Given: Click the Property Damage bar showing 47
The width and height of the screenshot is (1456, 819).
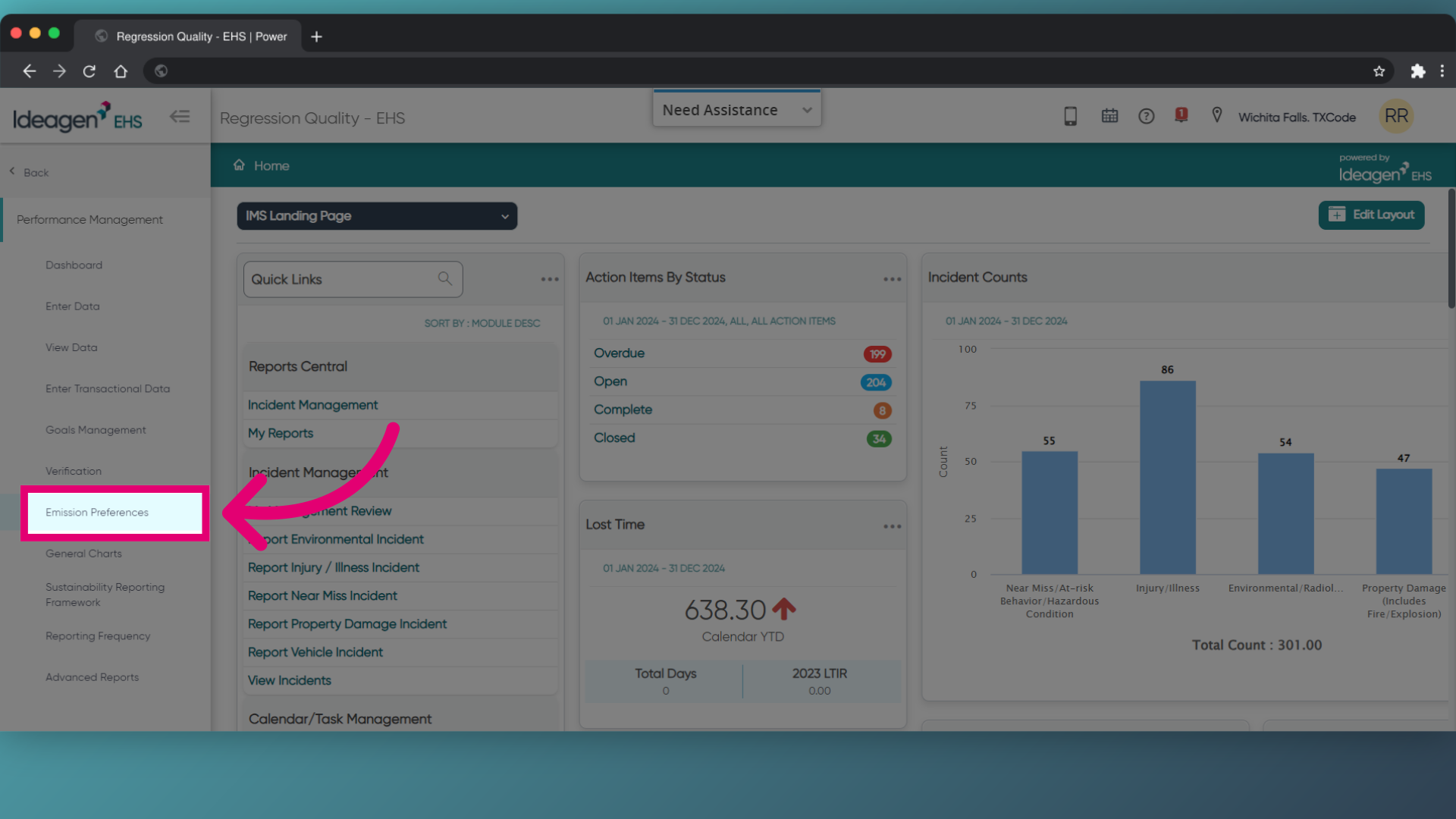Looking at the screenshot, I should (1404, 521).
